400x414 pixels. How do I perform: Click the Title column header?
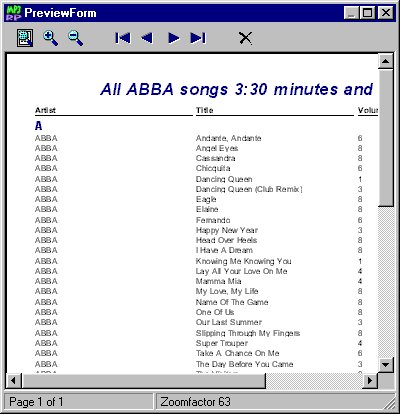tap(205, 110)
